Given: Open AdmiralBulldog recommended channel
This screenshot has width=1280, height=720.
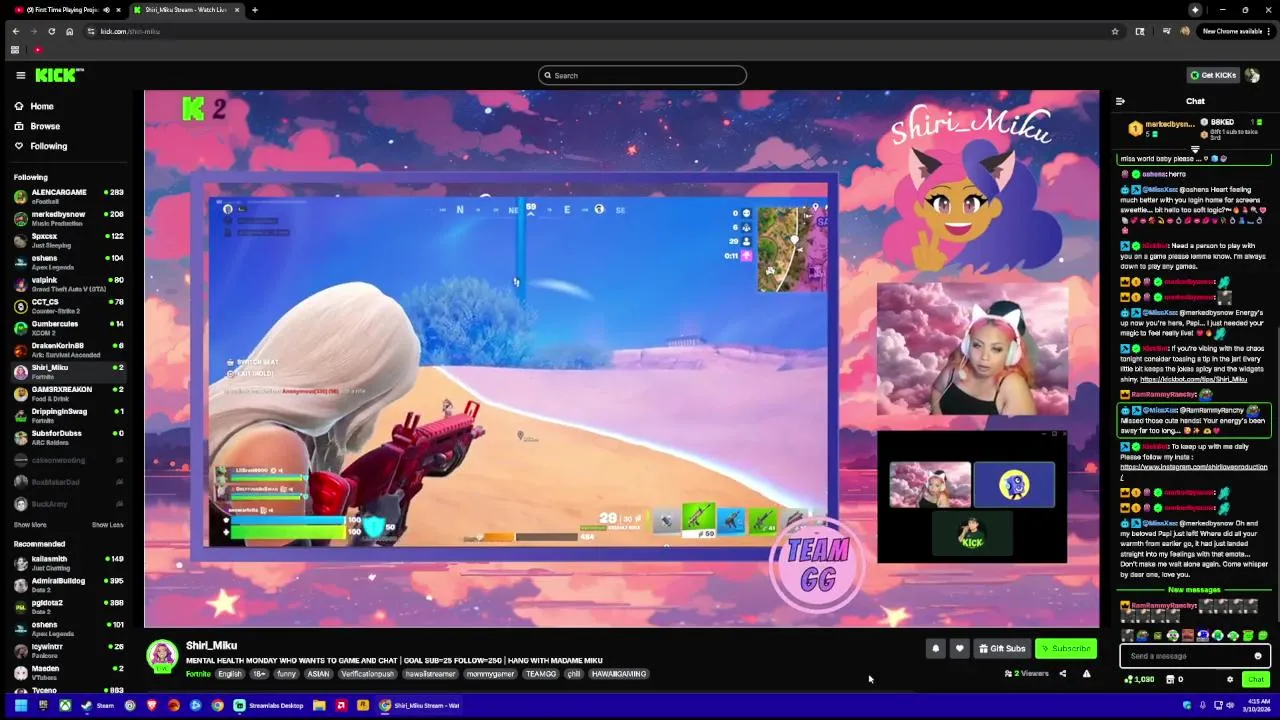Looking at the screenshot, I should [x=68, y=585].
